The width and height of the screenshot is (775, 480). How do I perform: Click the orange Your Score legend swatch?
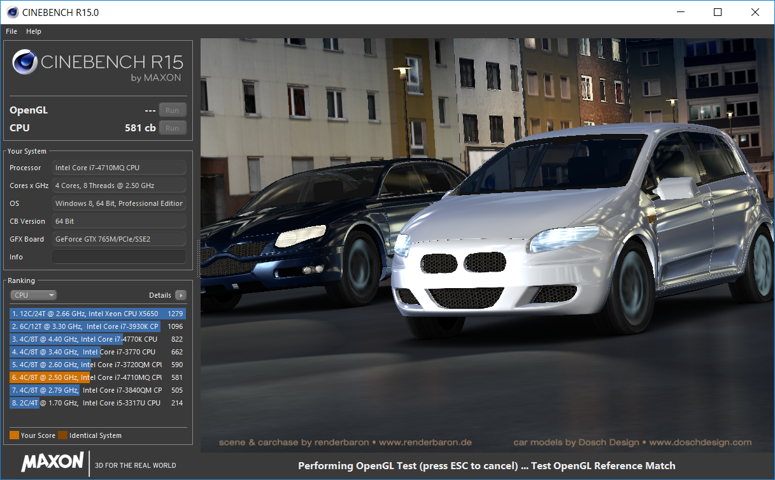14,435
